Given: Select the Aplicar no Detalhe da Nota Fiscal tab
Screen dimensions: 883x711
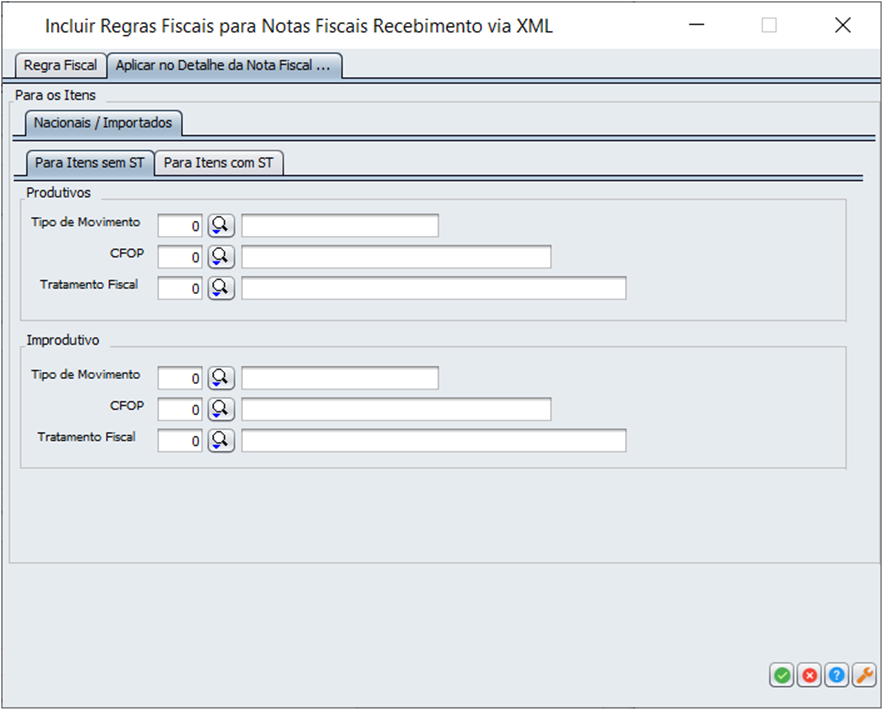Looking at the screenshot, I should coord(224,65).
